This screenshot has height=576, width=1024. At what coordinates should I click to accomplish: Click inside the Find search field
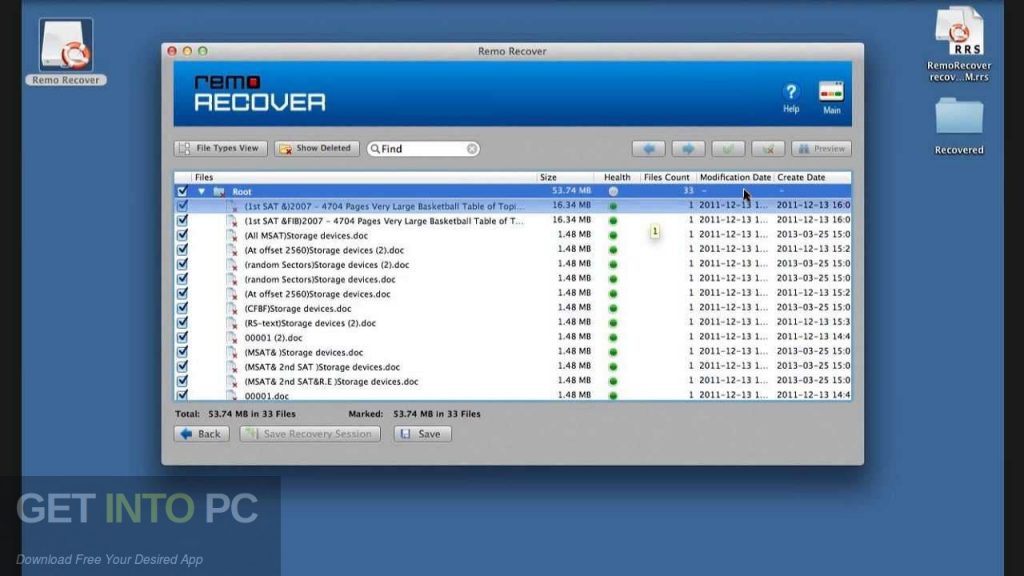pyautogui.click(x=420, y=147)
